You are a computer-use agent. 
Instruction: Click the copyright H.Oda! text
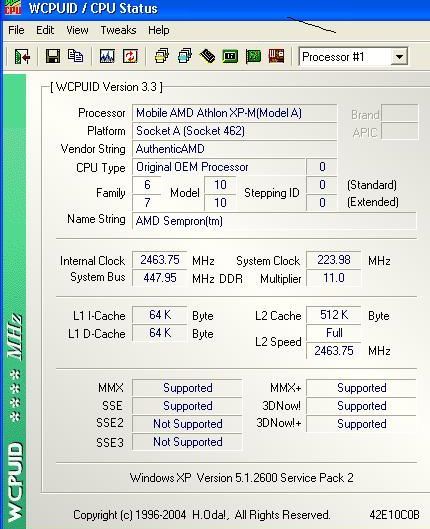[x=202, y=515]
